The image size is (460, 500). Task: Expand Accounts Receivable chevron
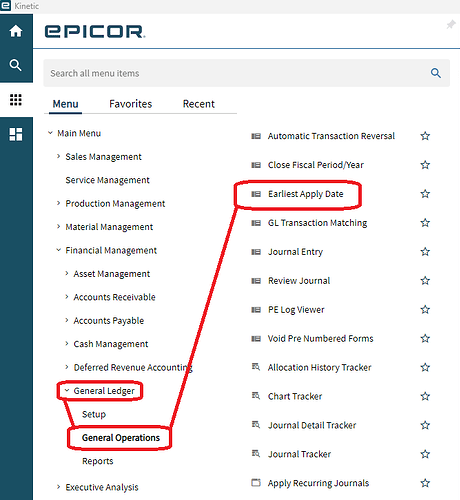67,296
